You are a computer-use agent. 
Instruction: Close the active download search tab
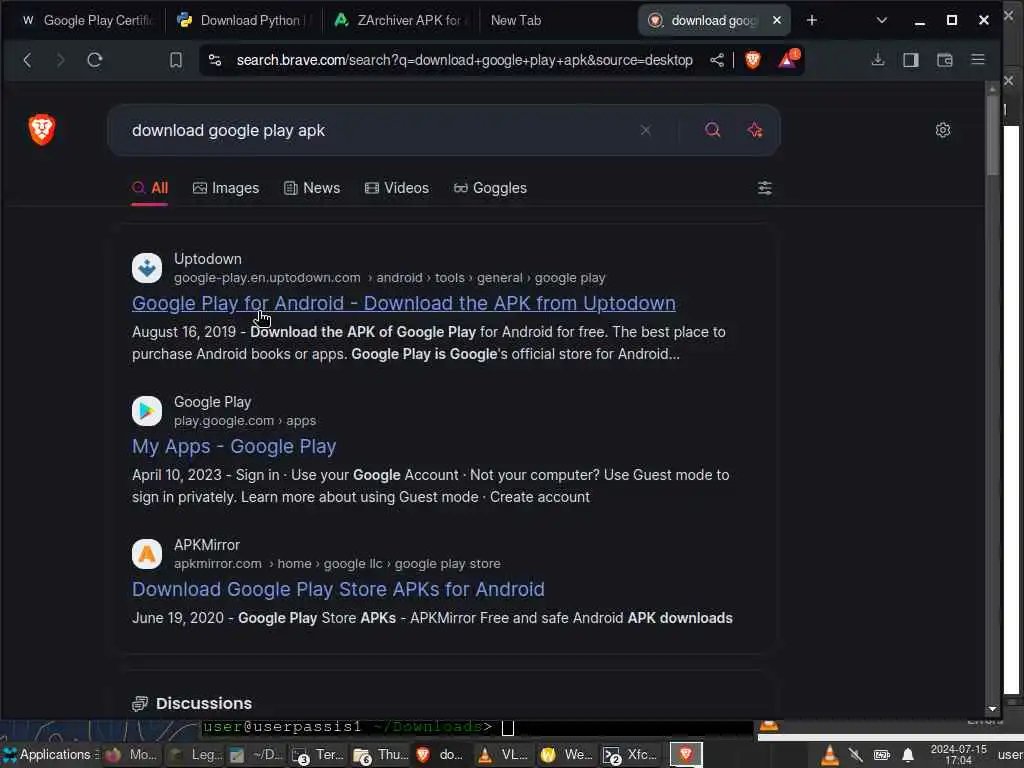[776, 20]
